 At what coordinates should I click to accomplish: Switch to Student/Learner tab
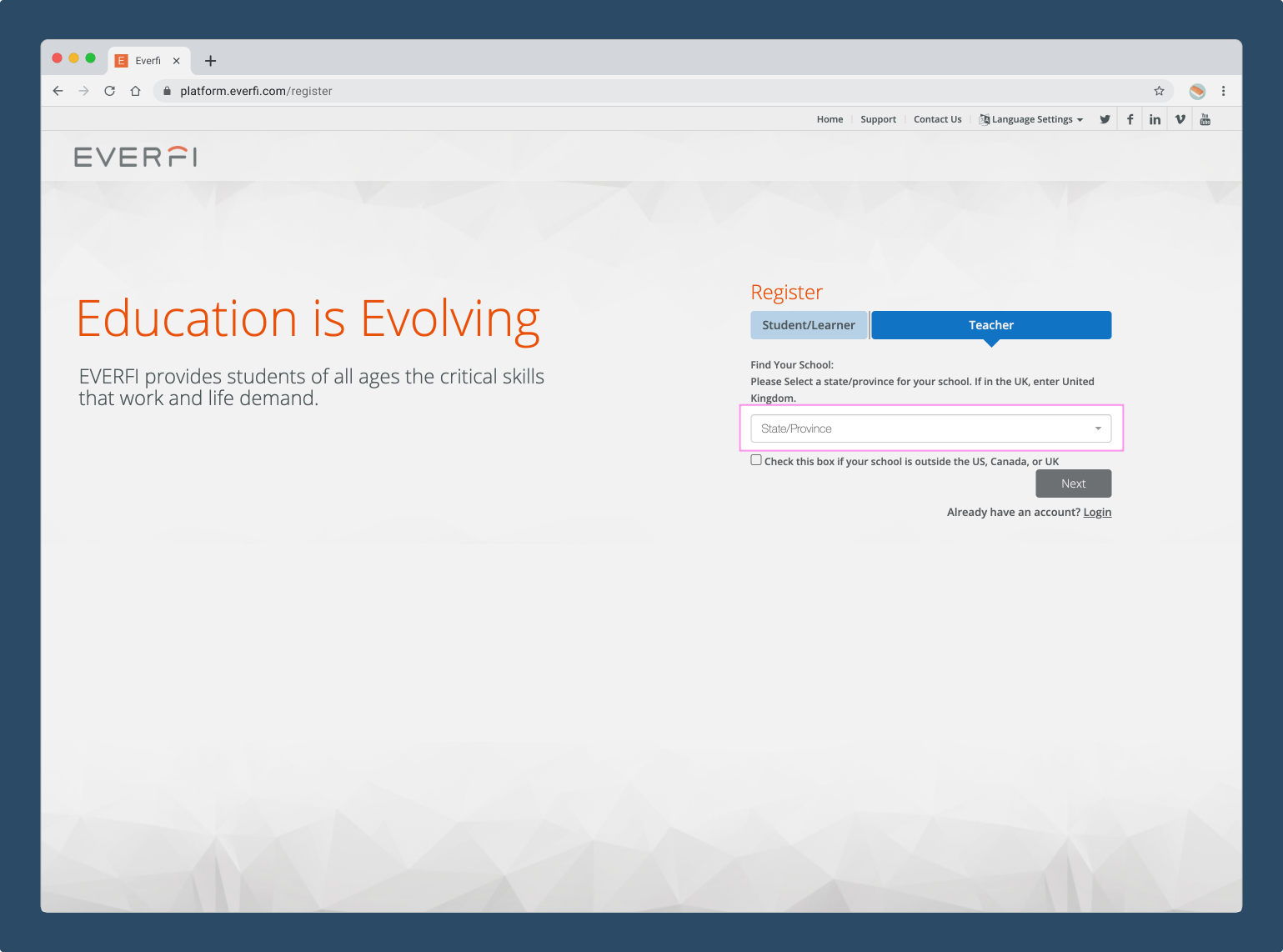coord(809,325)
